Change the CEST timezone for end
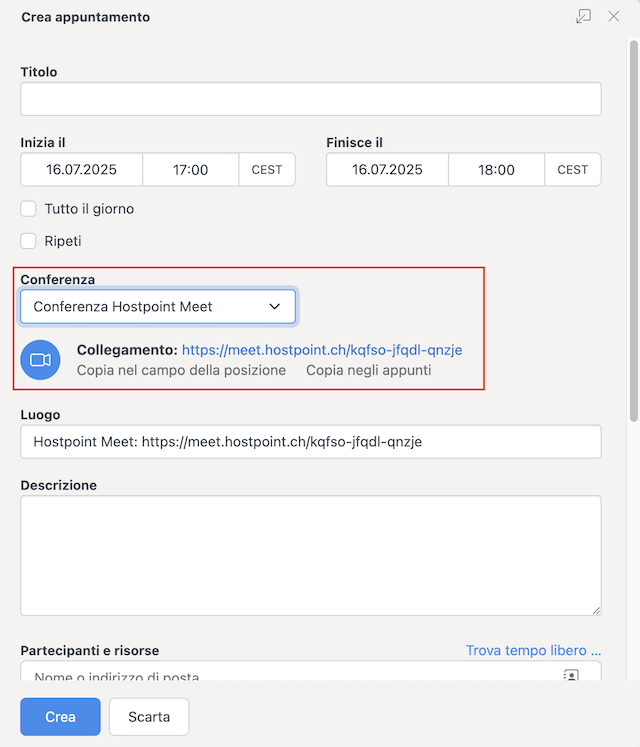The height and width of the screenshot is (747, 640). 573,170
